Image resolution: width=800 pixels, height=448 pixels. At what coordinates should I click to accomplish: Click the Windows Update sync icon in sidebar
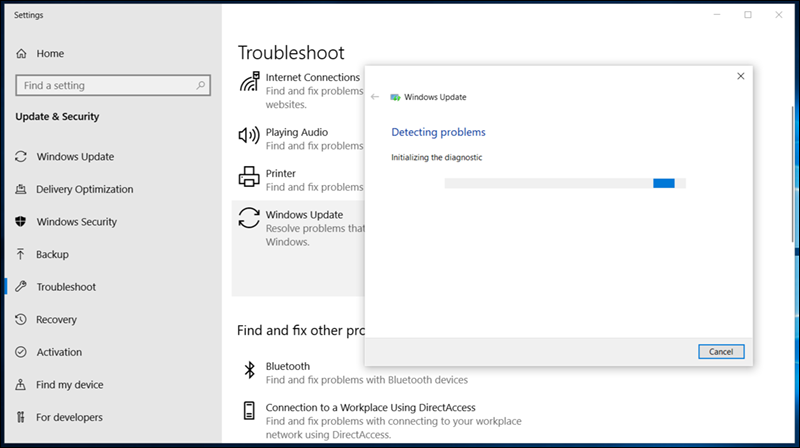(x=21, y=157)
